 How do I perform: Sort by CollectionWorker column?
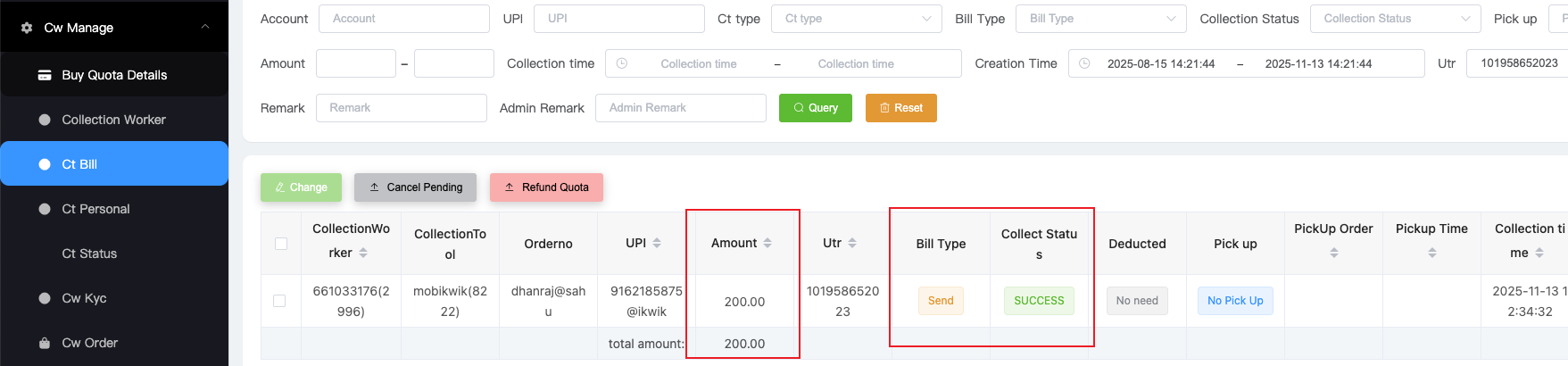coord(363,254)
